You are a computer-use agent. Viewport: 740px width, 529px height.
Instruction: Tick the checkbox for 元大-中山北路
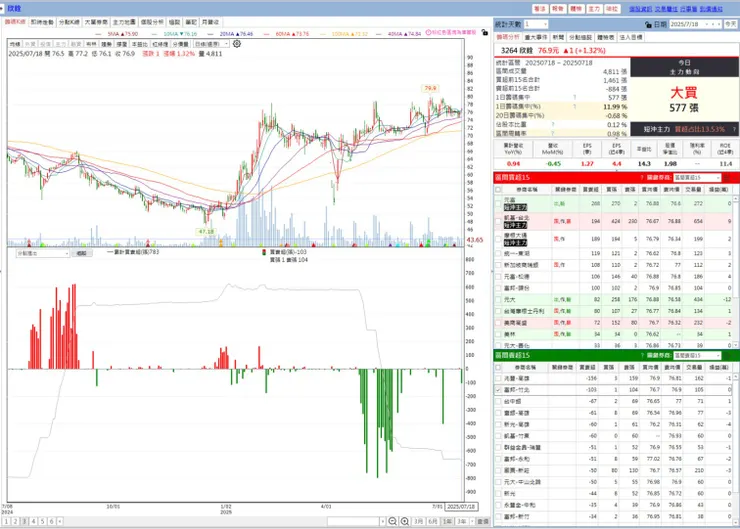(498, 482)
